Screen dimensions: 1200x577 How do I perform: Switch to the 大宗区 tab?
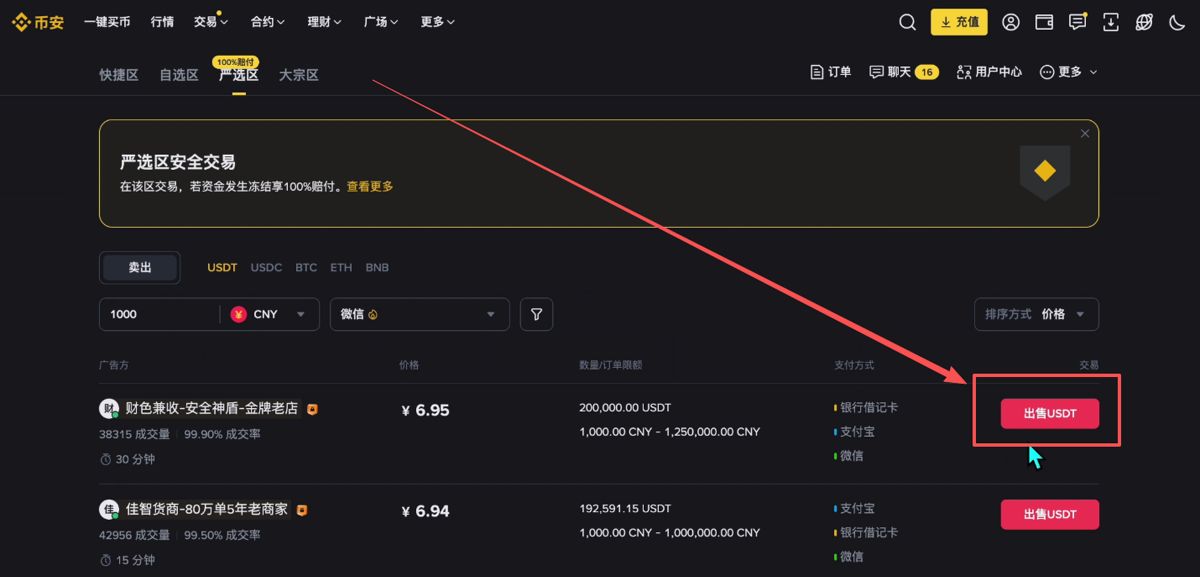(297, 74)
